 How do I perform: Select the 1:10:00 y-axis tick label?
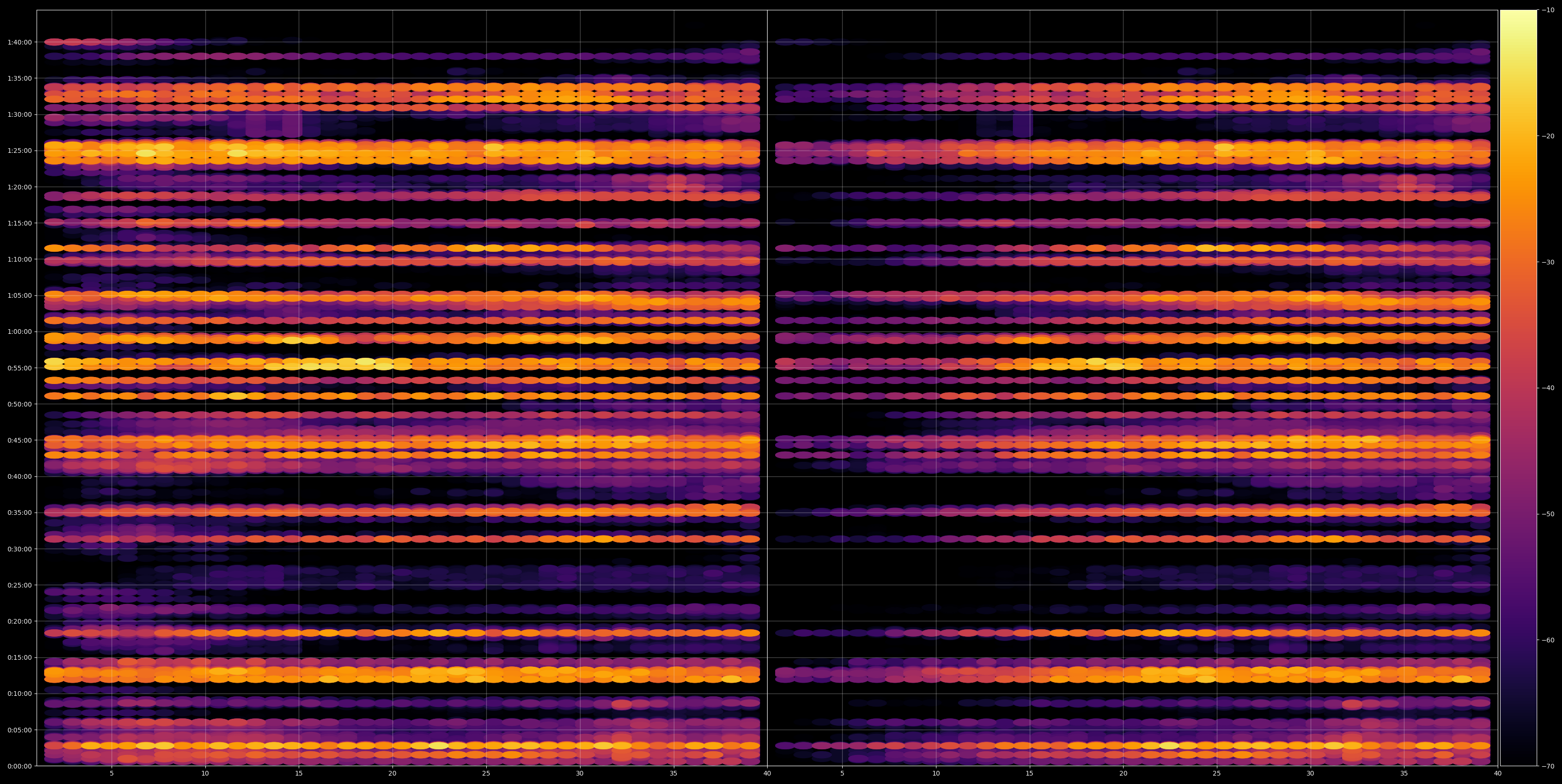click(19, 259)
